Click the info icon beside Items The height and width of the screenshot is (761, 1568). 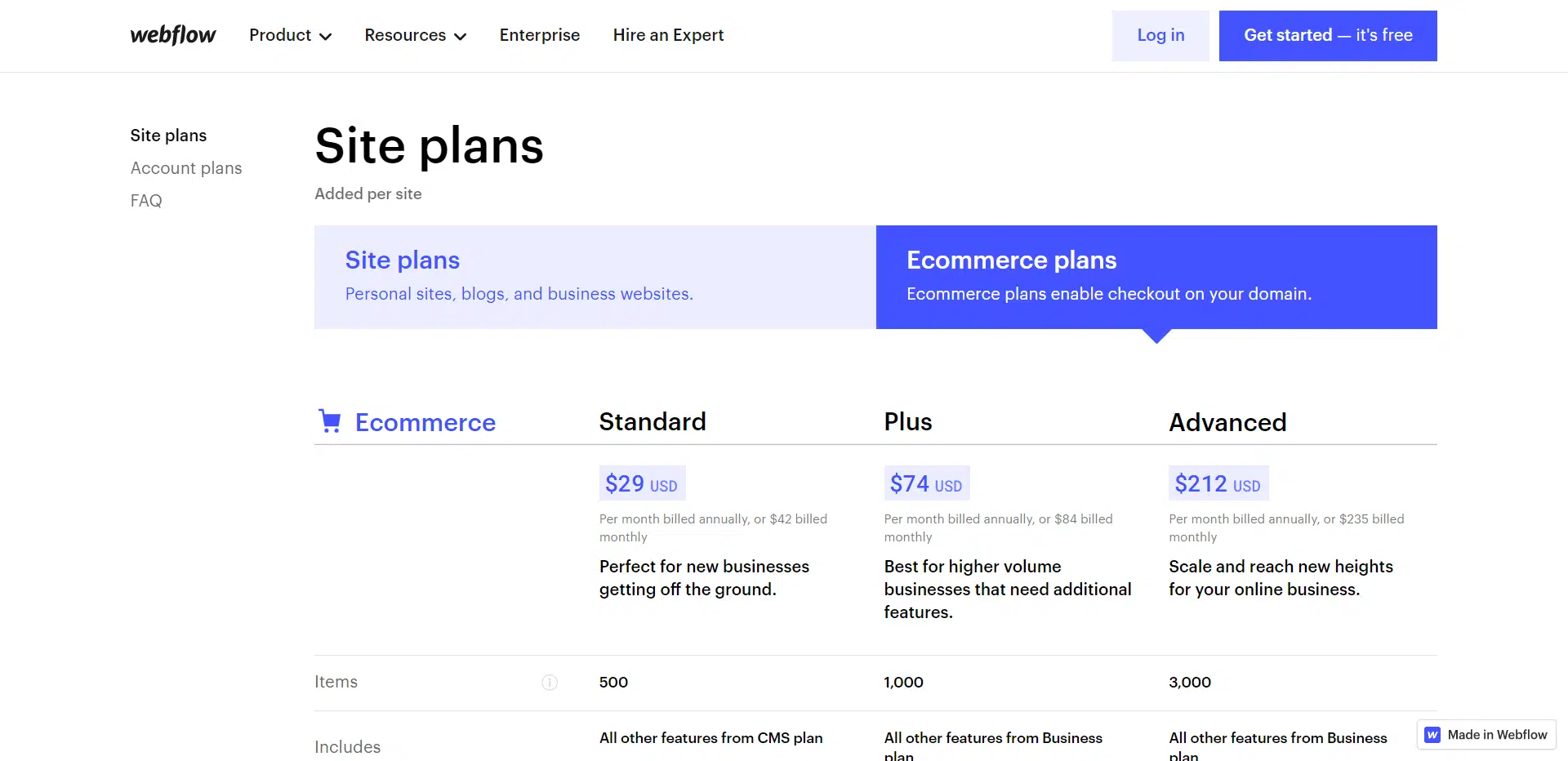pos(550,683)
